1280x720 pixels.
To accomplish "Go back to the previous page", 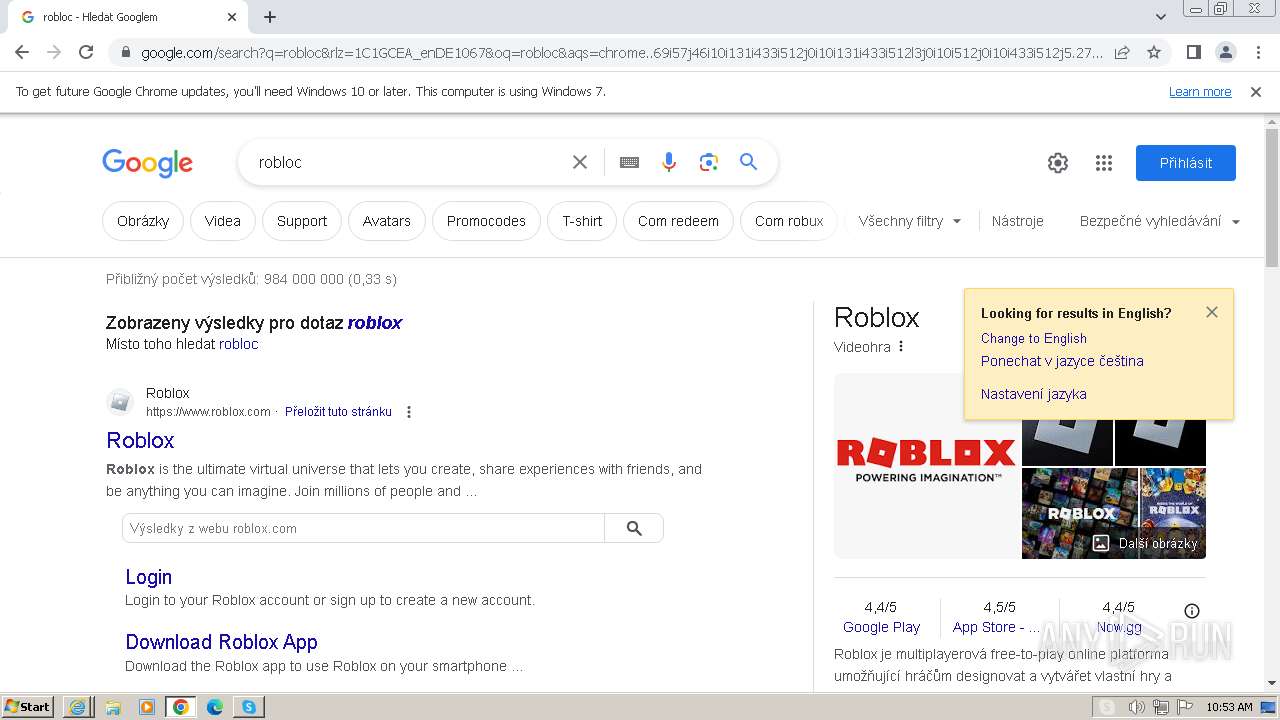I will pos(22,52).
